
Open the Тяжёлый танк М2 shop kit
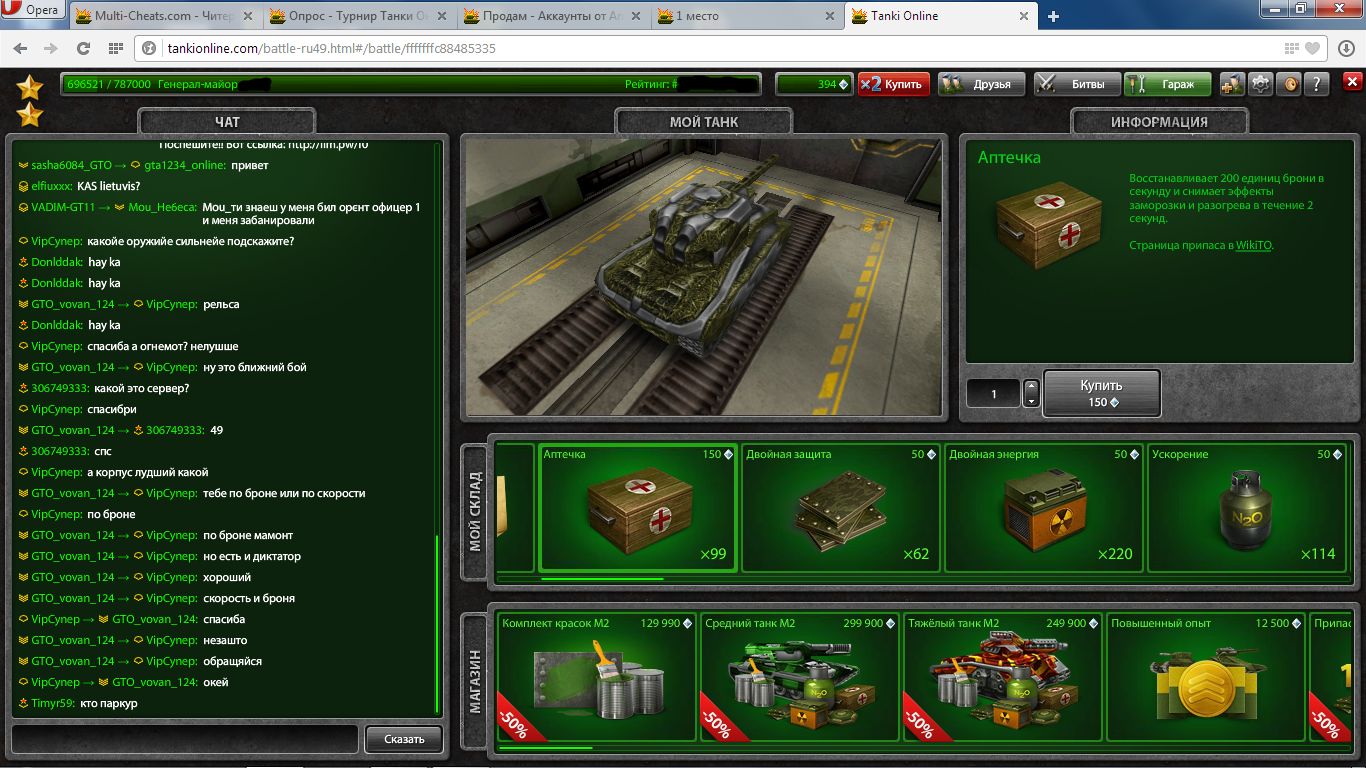tap(1002, 677)
